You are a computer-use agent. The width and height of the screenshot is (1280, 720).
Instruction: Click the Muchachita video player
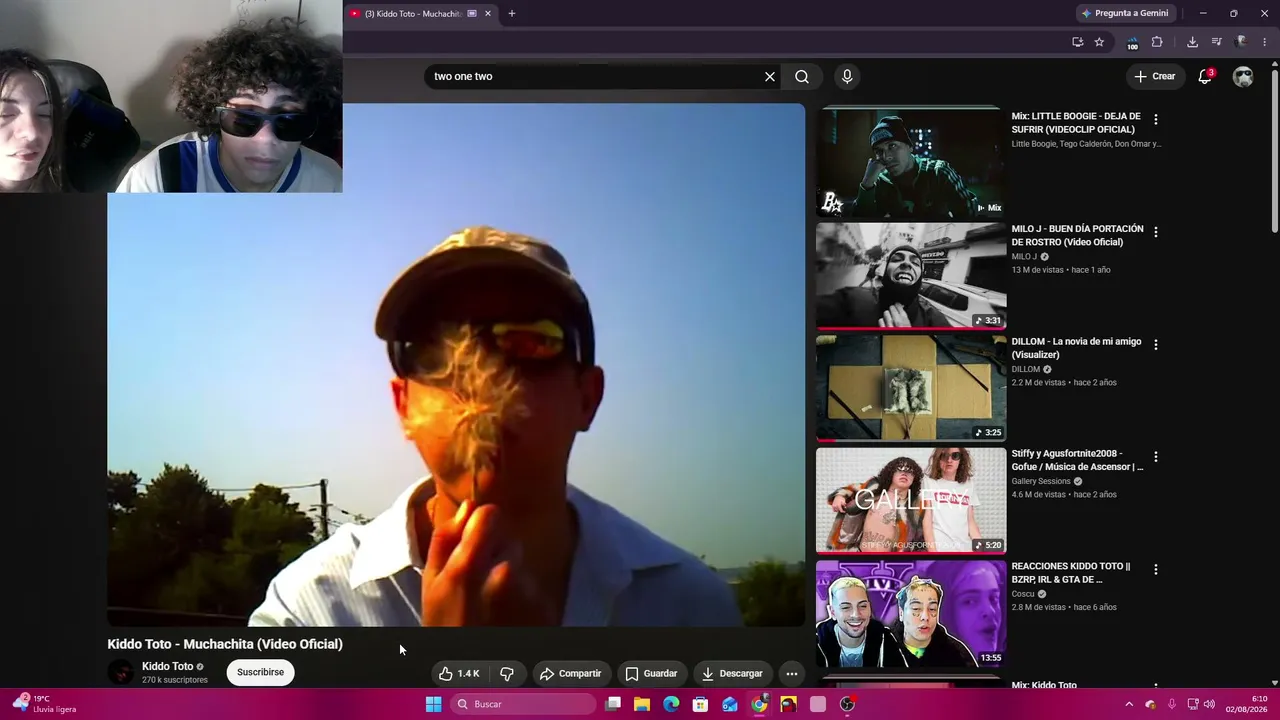tap(456, 365)
